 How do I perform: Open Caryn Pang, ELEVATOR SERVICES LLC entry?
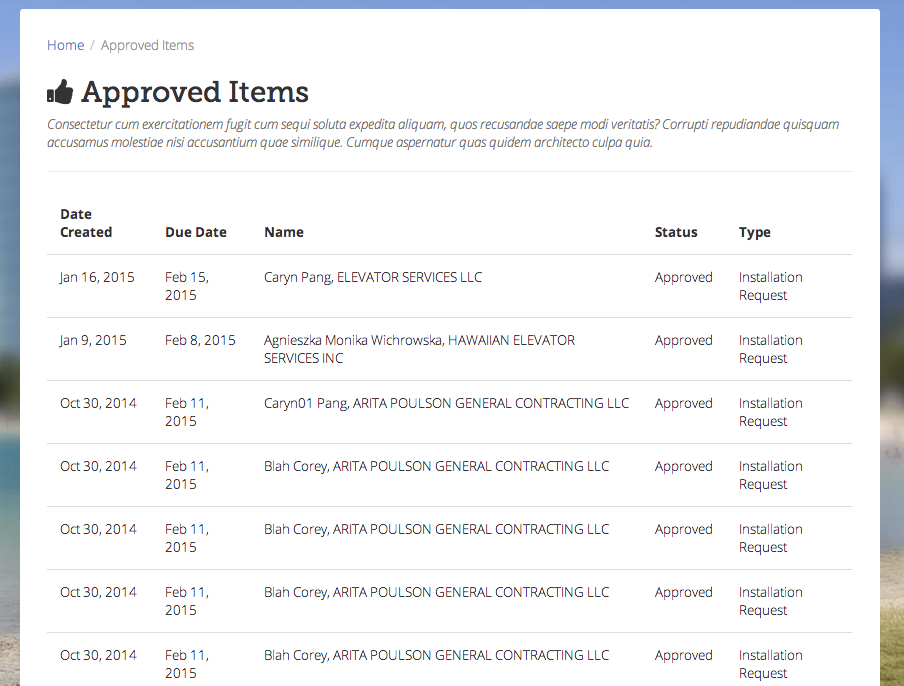point(372,277)
